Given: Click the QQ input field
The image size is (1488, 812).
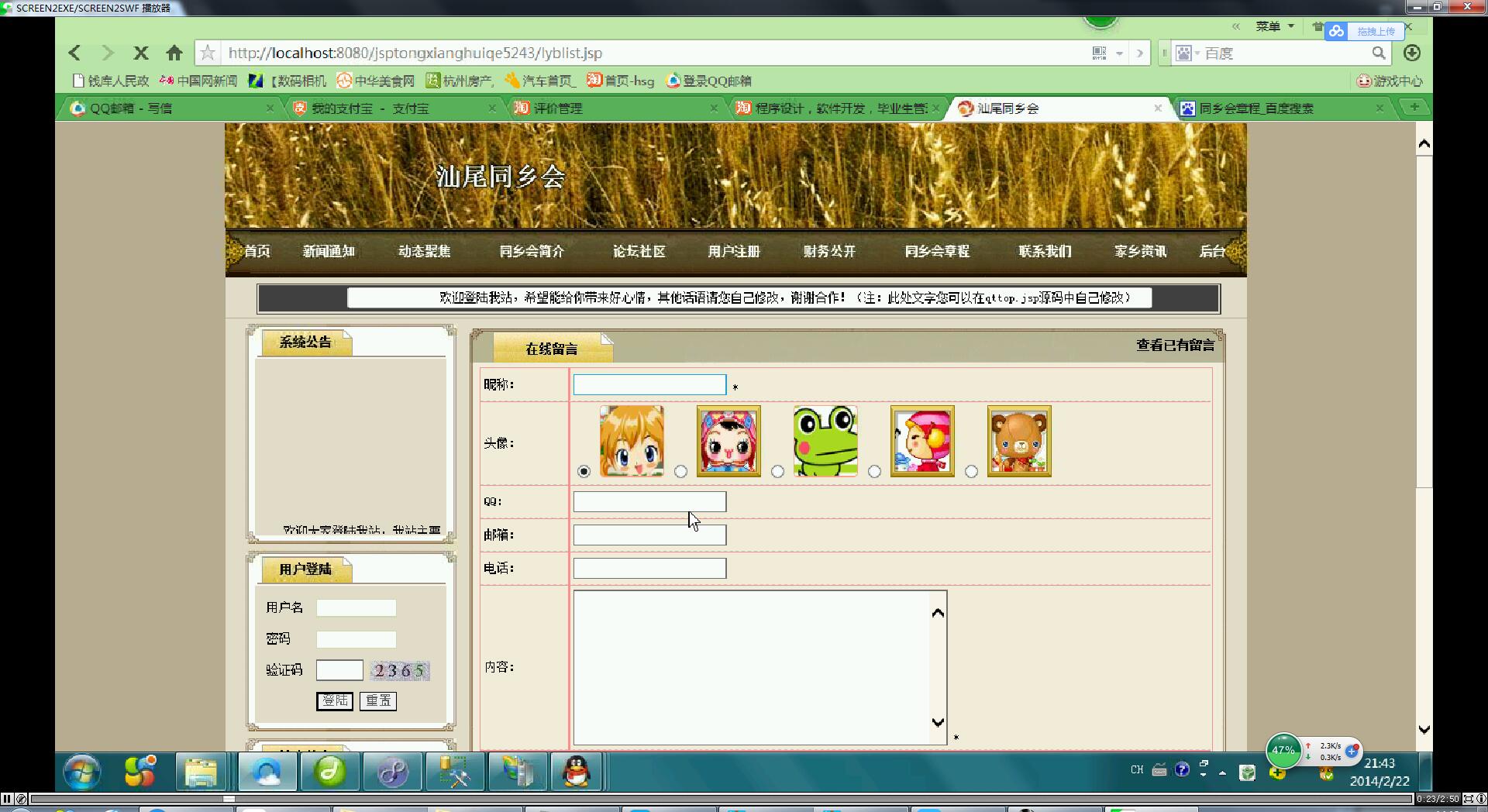Looking at the screenshot, I should pyautogui.click(x=649, y=501).
